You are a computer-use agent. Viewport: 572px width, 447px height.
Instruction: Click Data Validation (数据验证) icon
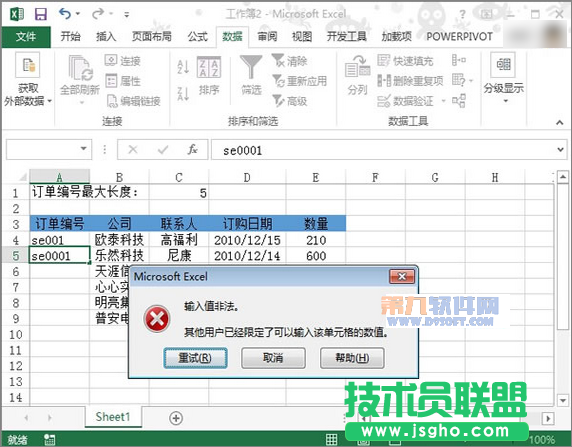(405, 101)
